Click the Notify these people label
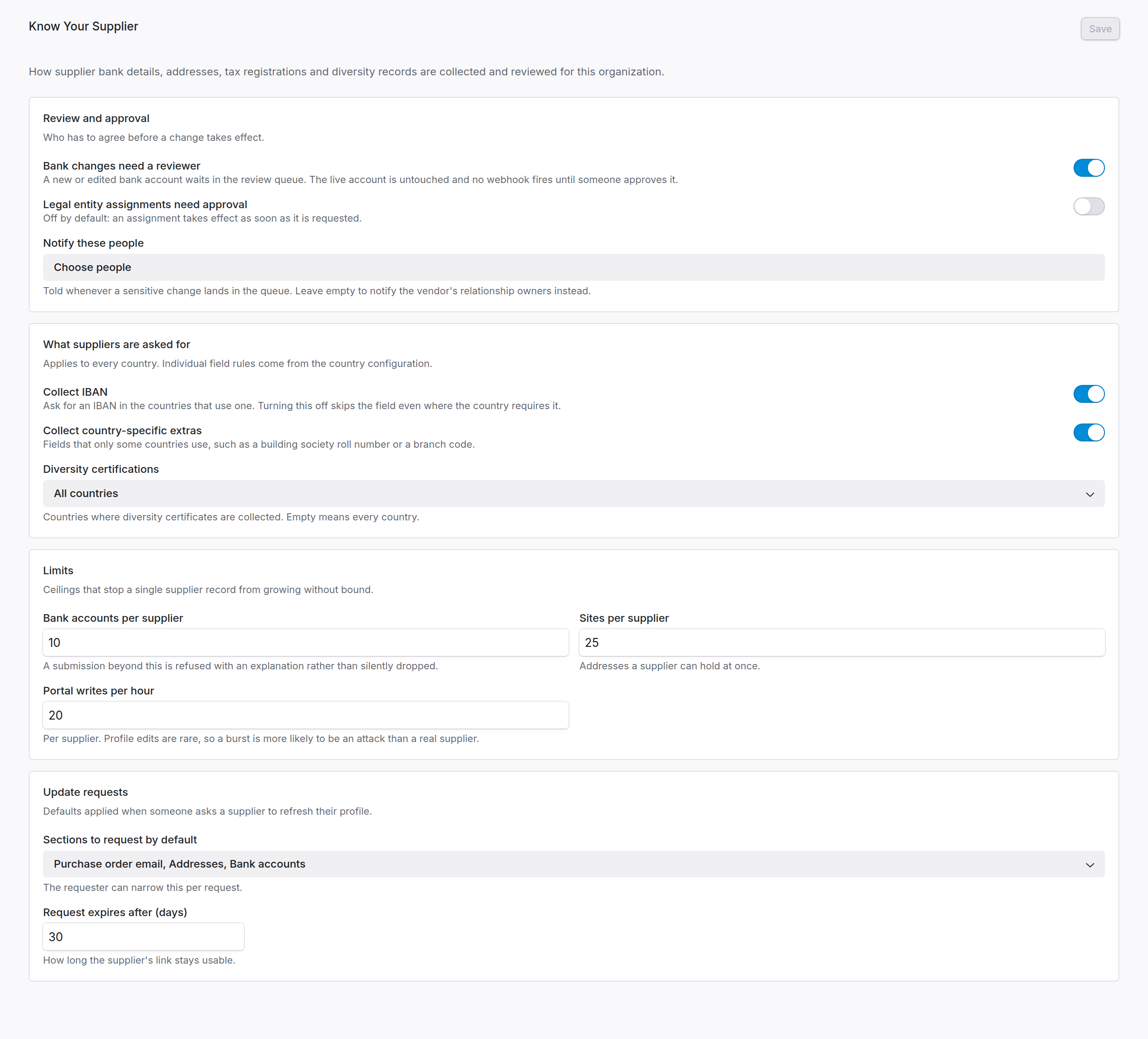This screenshot has width=1148, height=1039. pos(93,243)
